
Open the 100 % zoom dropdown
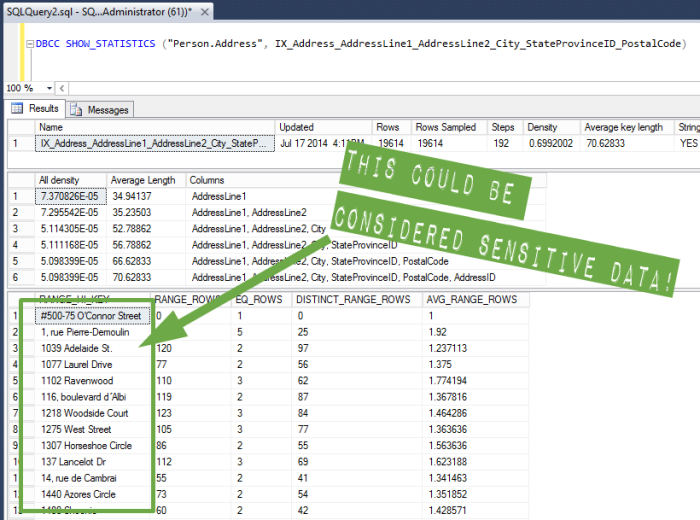49,88
